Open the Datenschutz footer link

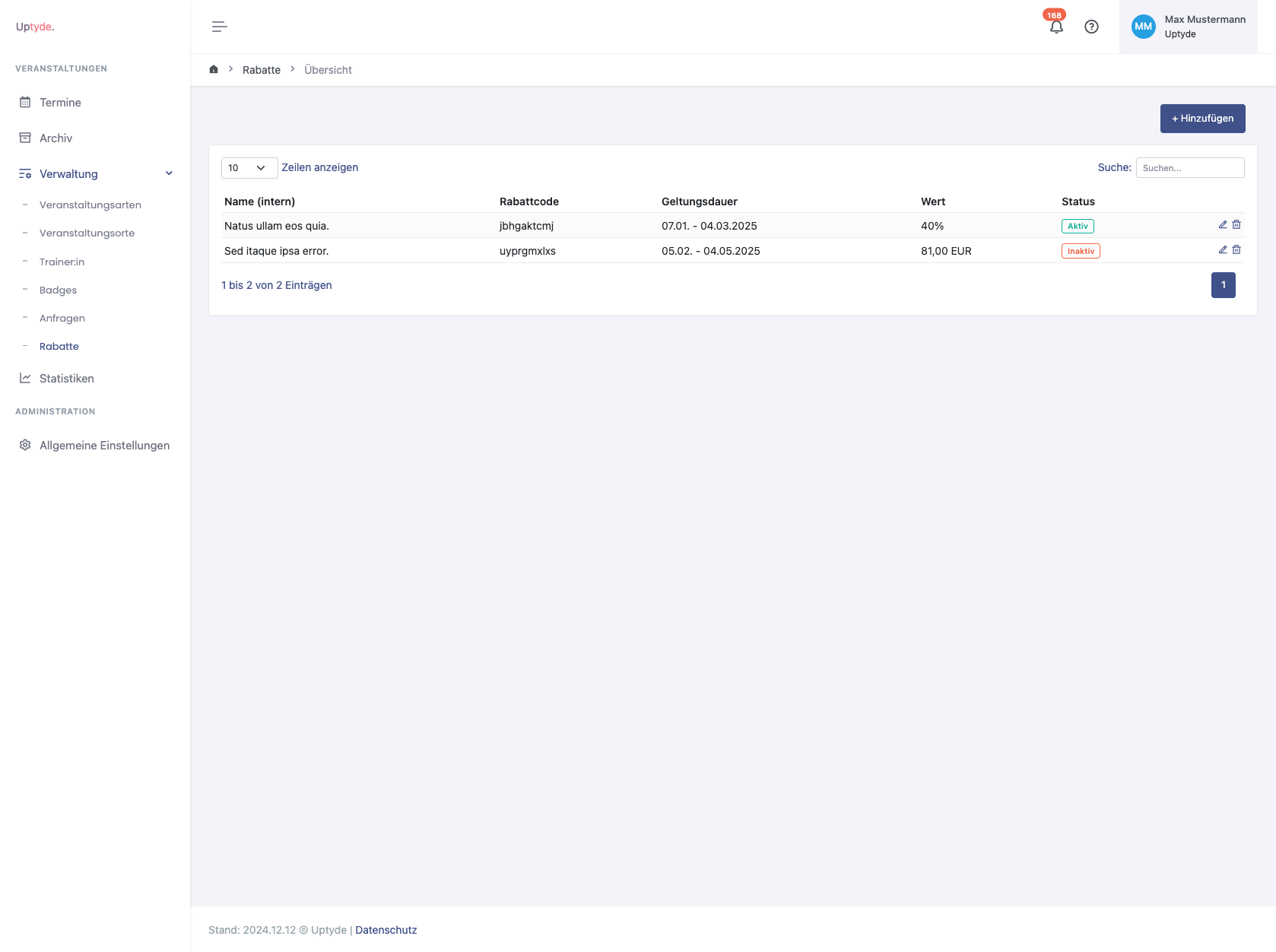coord(386,930)
